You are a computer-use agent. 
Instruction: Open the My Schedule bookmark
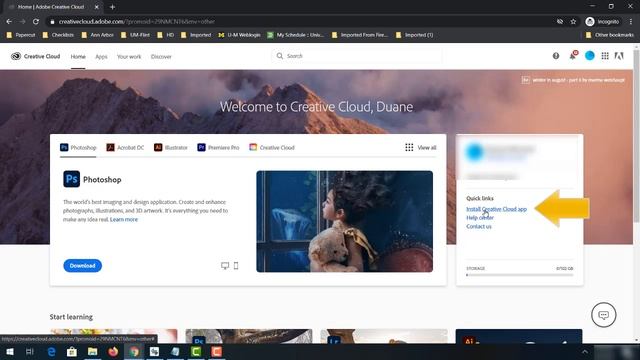coord(296,35)
